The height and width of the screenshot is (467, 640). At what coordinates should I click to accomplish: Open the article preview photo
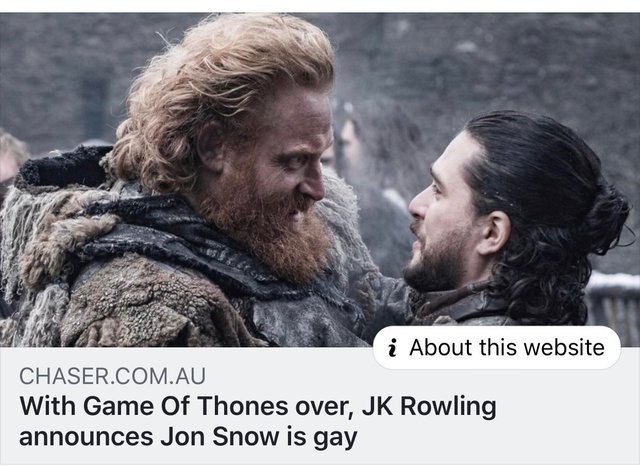click(x=320, y=180)
